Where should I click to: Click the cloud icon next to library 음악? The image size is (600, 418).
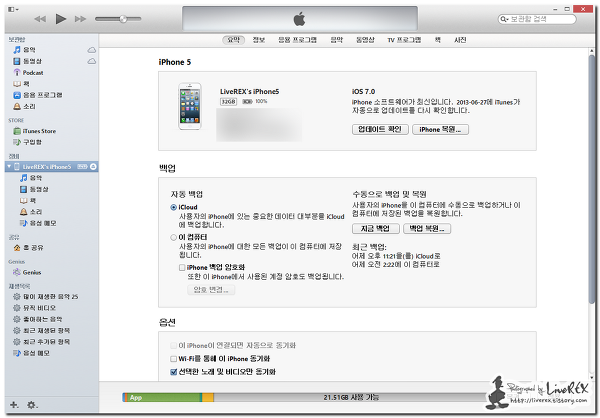pyautogui.click(x=92, y=50)
